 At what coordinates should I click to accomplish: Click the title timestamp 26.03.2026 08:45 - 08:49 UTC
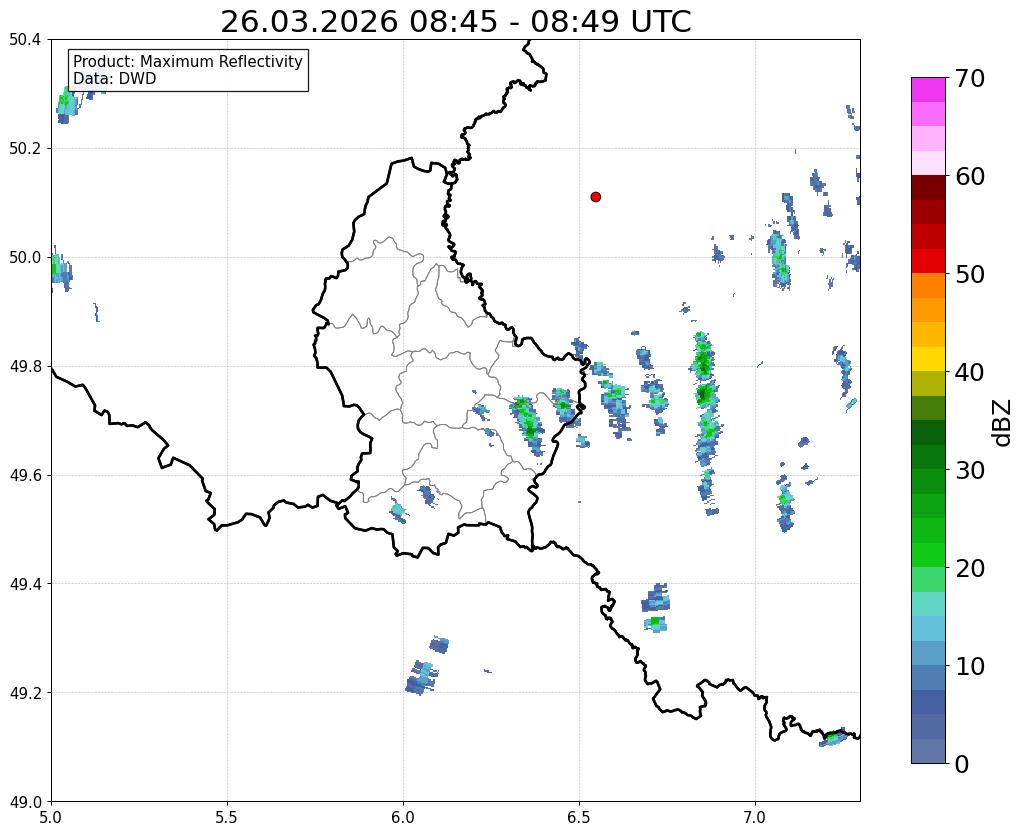click(455, 22)
